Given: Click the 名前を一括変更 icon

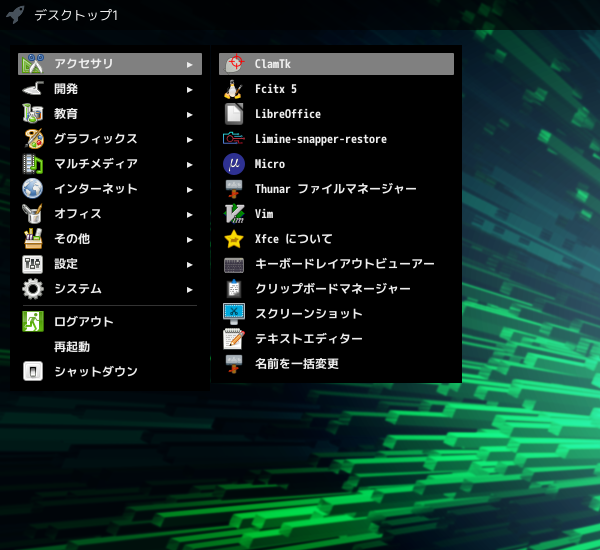Looking at the screenshot, I should tap(234, 364).
